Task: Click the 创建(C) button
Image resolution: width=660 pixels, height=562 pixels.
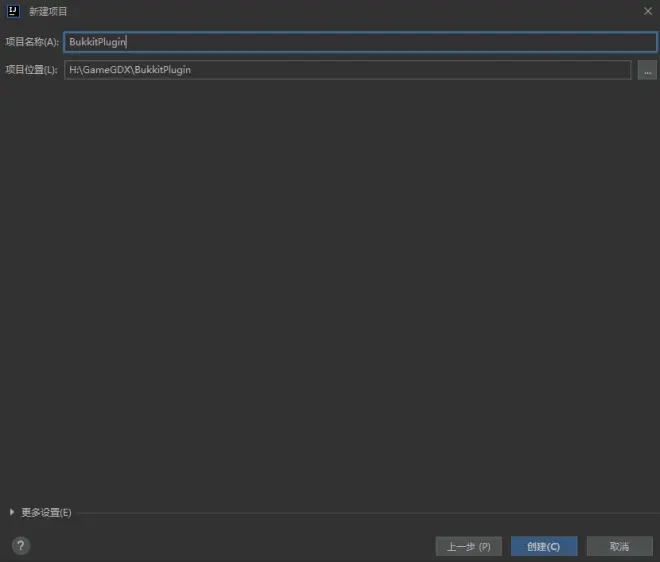Action: pos(544,546)
